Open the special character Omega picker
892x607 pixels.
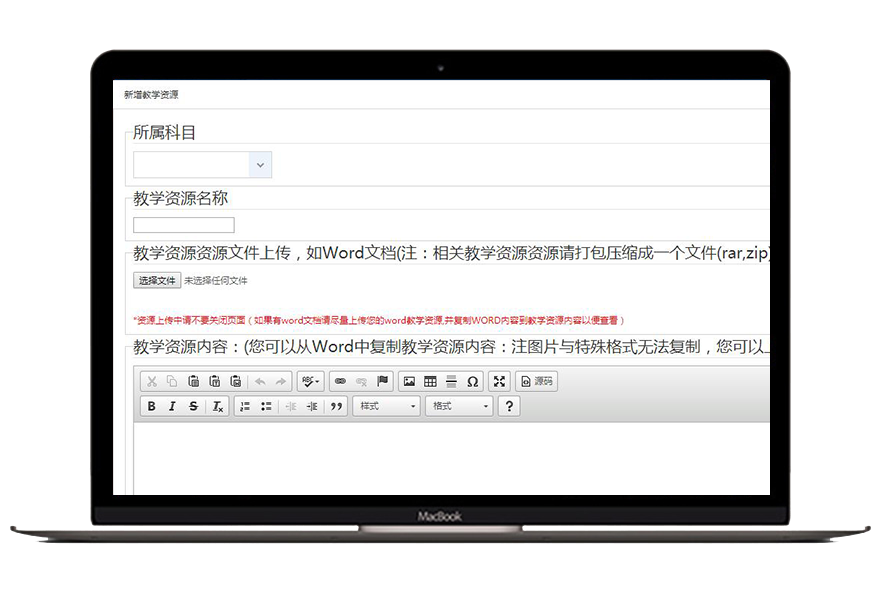click(472, 381)
